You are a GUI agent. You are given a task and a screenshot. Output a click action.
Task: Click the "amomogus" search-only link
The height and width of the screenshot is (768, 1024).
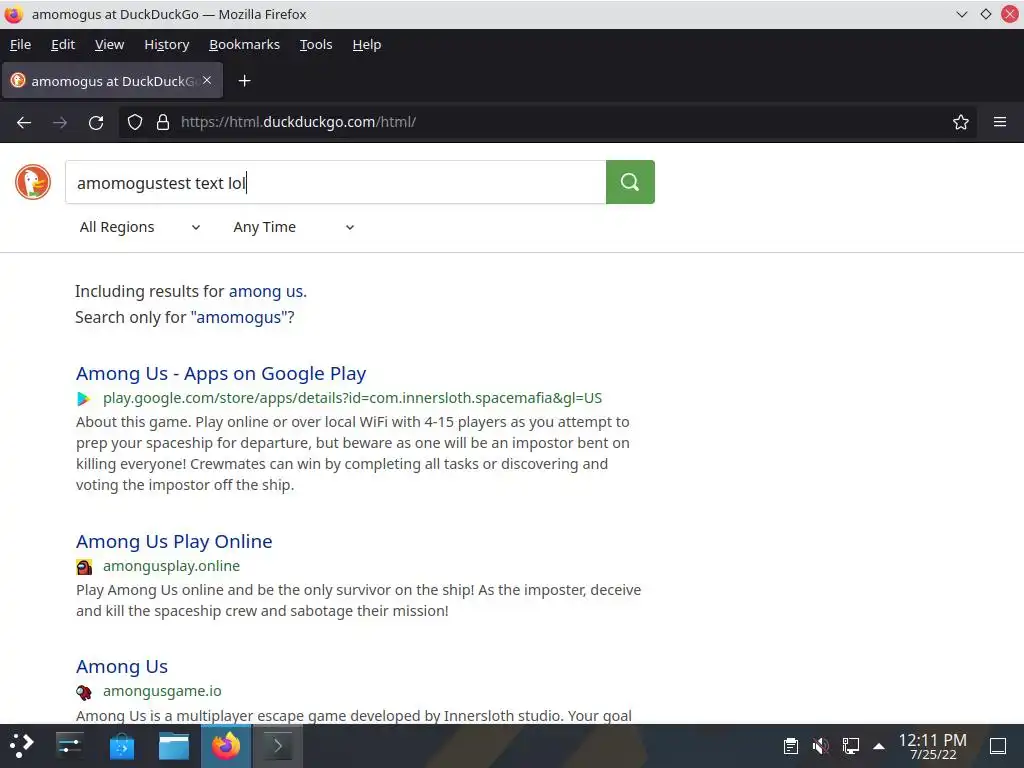click(238, 317)
